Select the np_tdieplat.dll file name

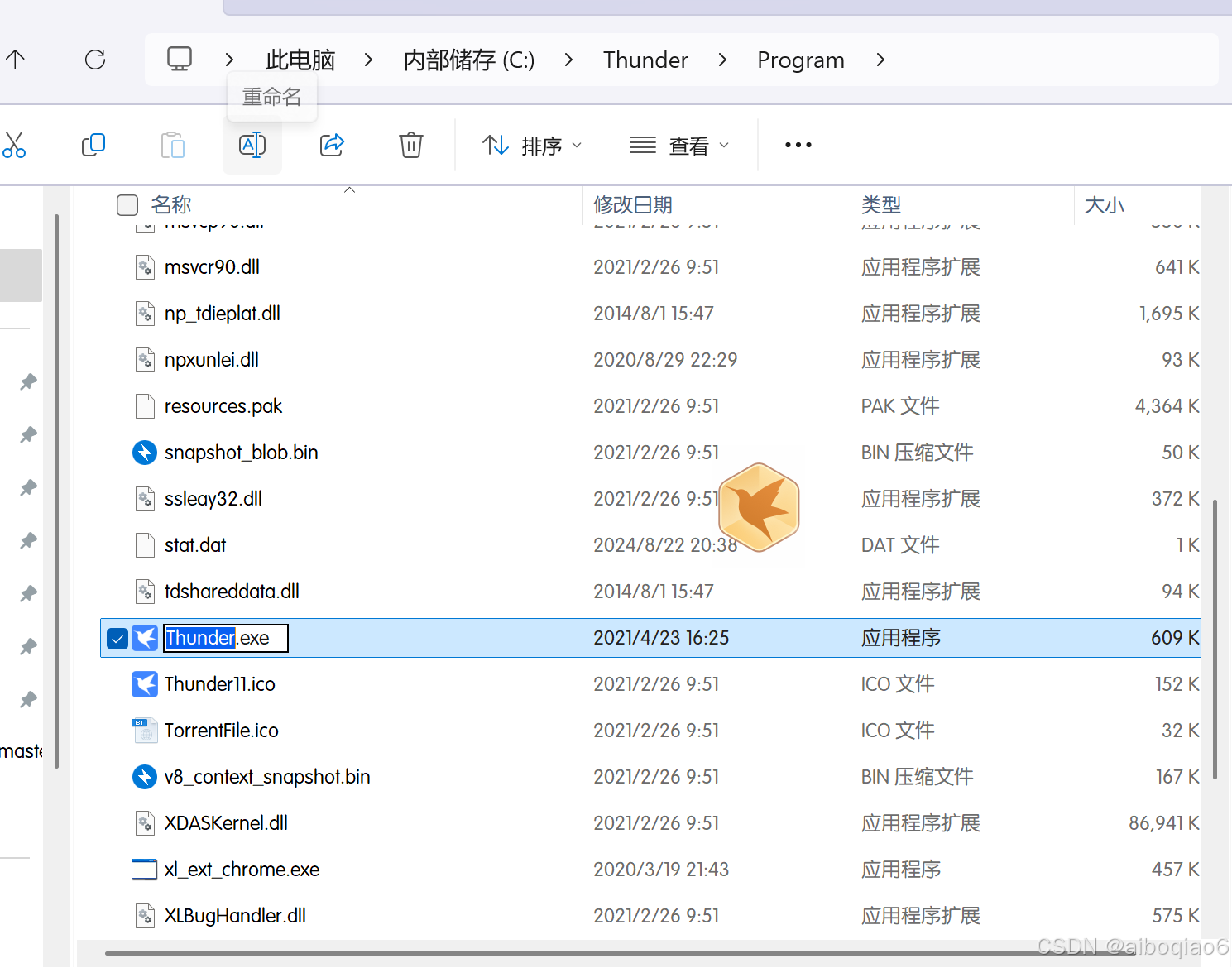point(223,314)
